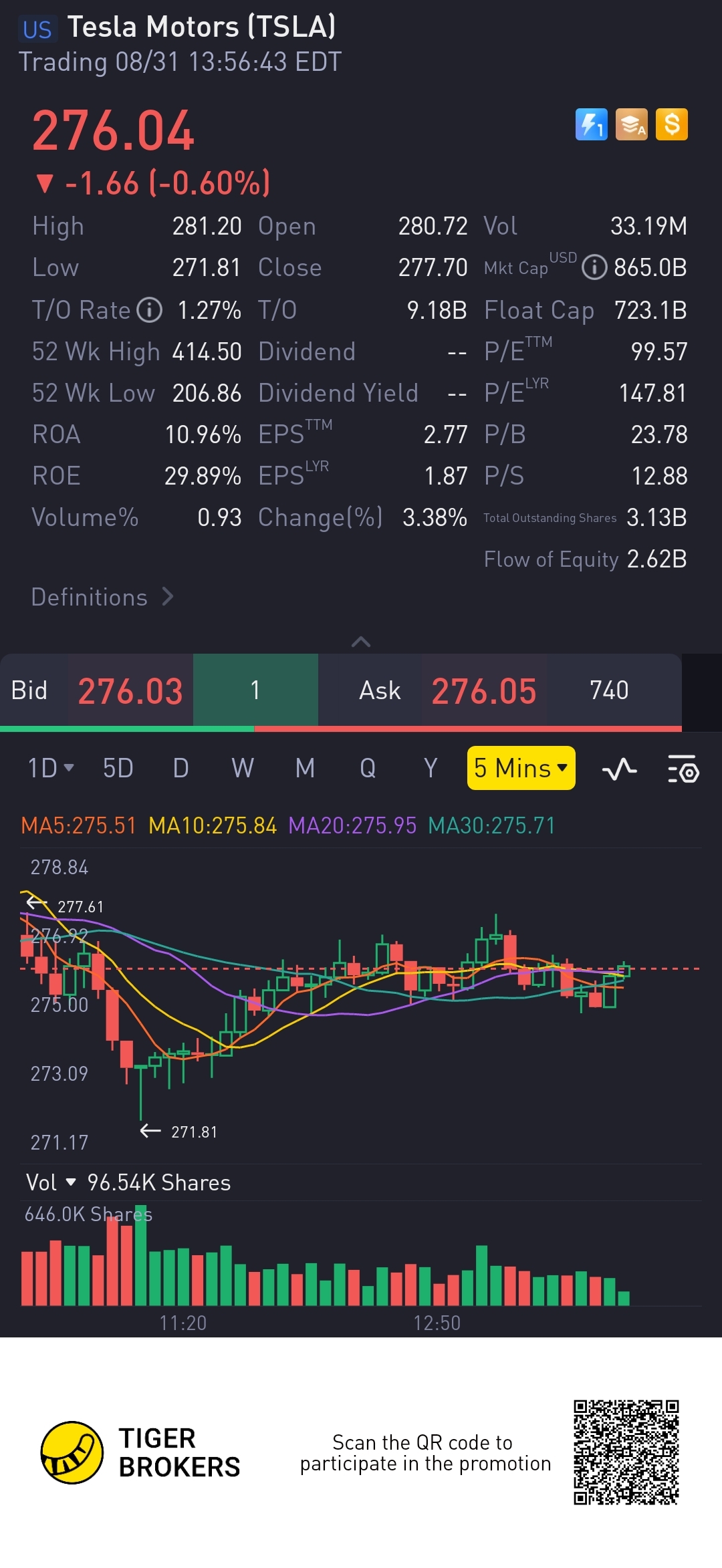Tap the green-red bid/ask ratio bar
722x1568 pixels.
(341, 729)
